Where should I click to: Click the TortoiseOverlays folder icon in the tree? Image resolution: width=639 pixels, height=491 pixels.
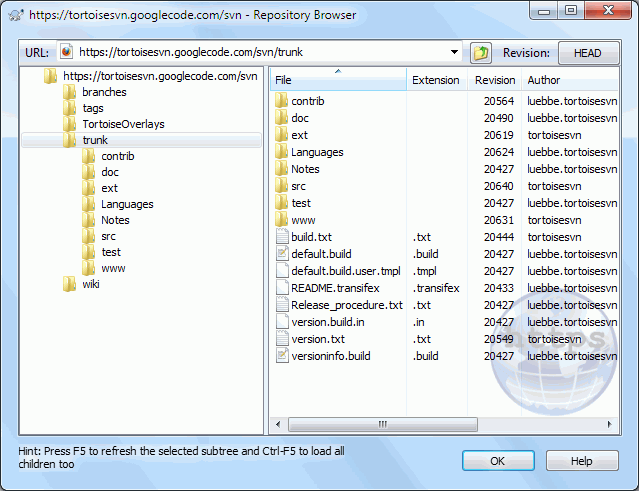70,124
